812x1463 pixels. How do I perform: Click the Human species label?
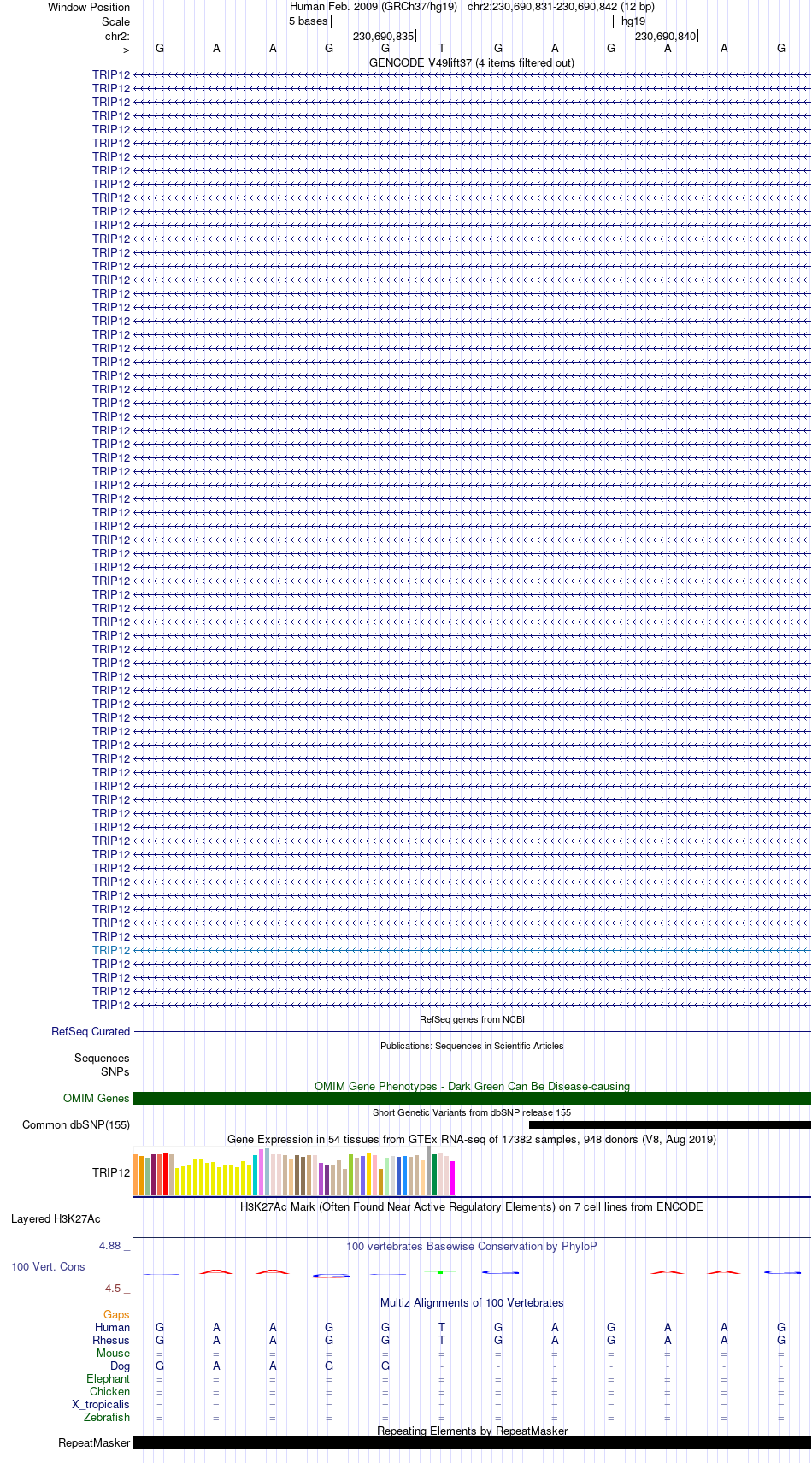[x=112, y=1327]
